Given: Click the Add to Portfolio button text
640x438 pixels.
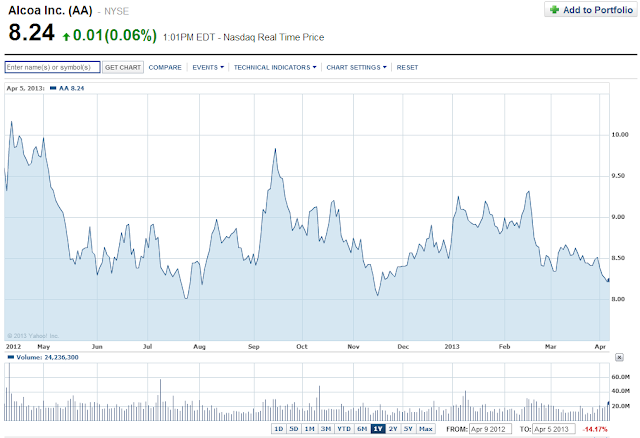Looking at the screenshot, I should (x=598, y=10).
